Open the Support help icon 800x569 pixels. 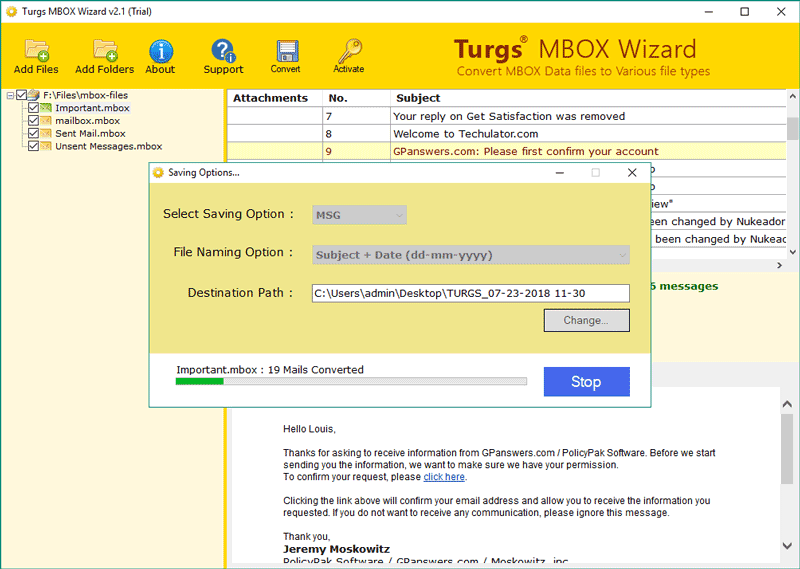tap(223, 51)
